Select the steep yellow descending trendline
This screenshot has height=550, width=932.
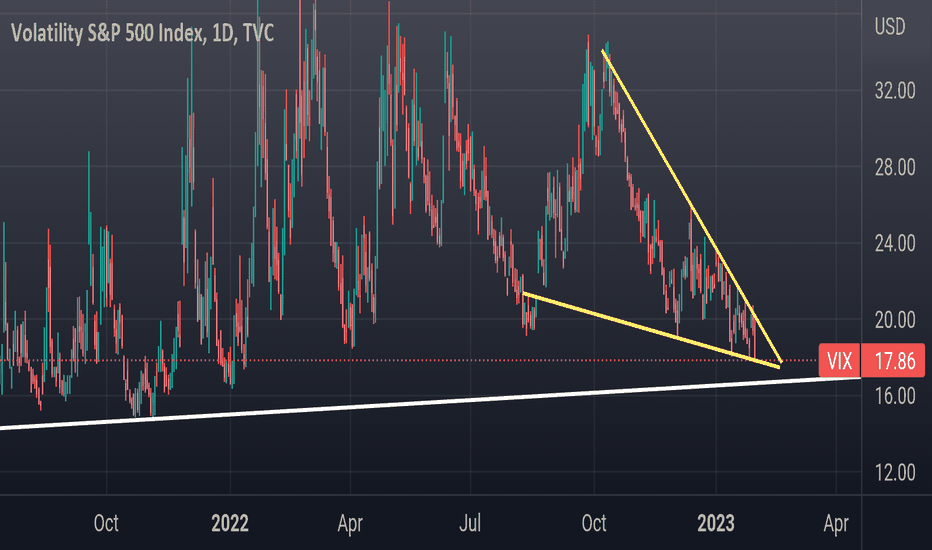coord(691,206)
